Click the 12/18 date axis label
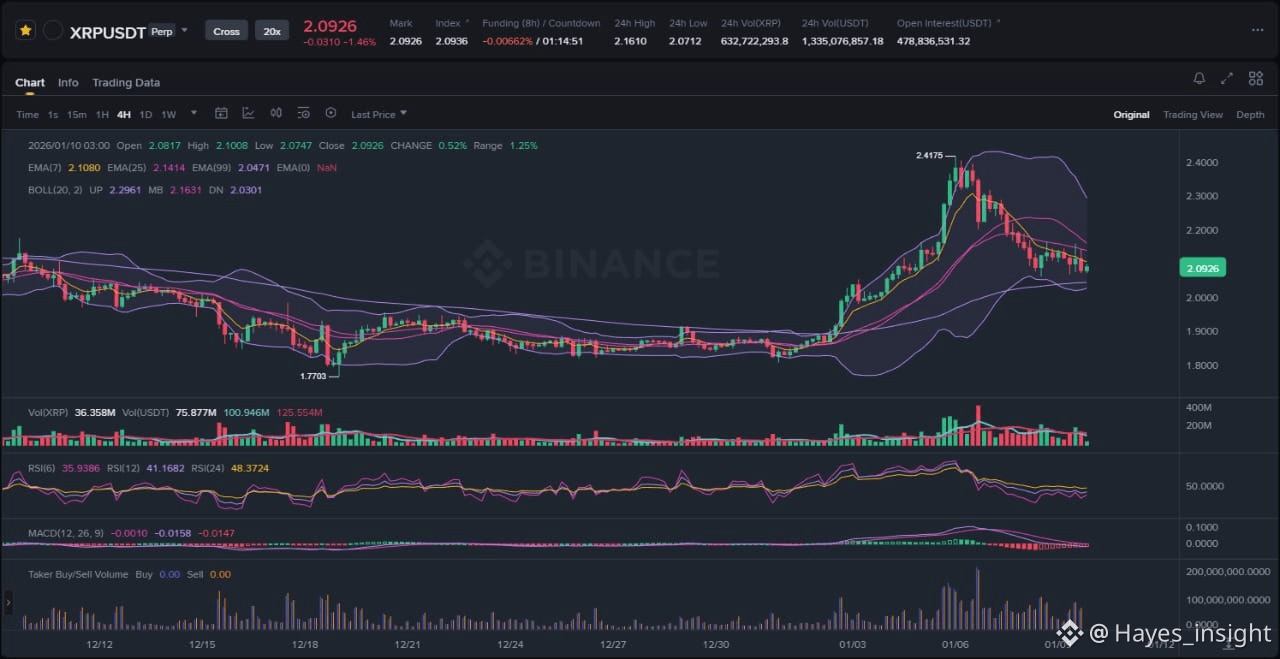The width and height of the screenshot is (1280, 659). pyautogui.click(x=304, y=645)
